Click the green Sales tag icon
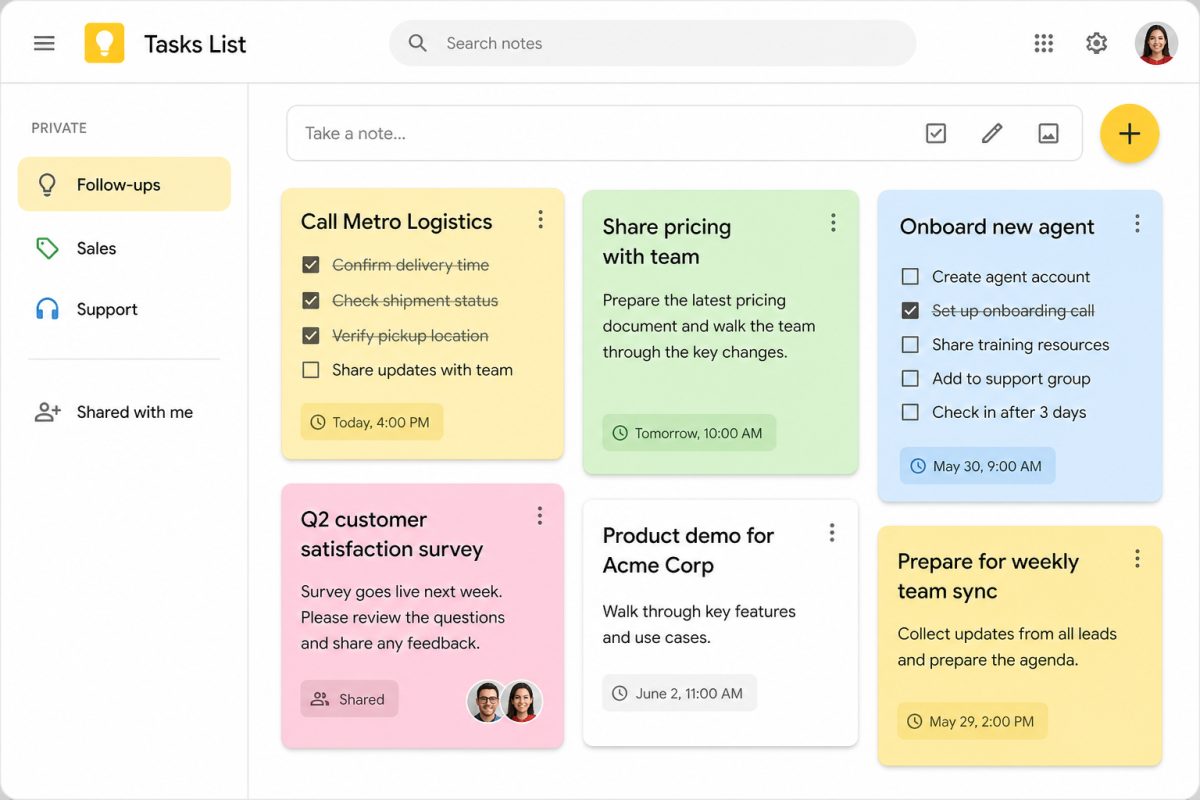1200x800 pixels. coord(47,248)
